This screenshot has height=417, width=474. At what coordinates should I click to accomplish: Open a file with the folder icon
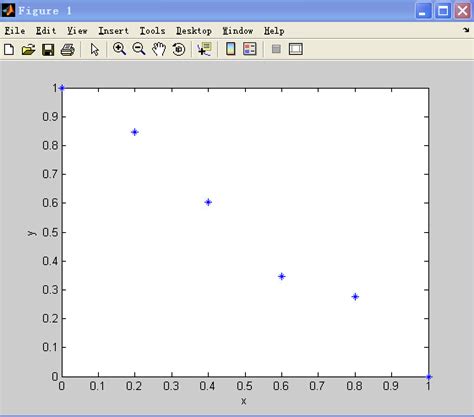pyautogui.click(x=29, y=50)
